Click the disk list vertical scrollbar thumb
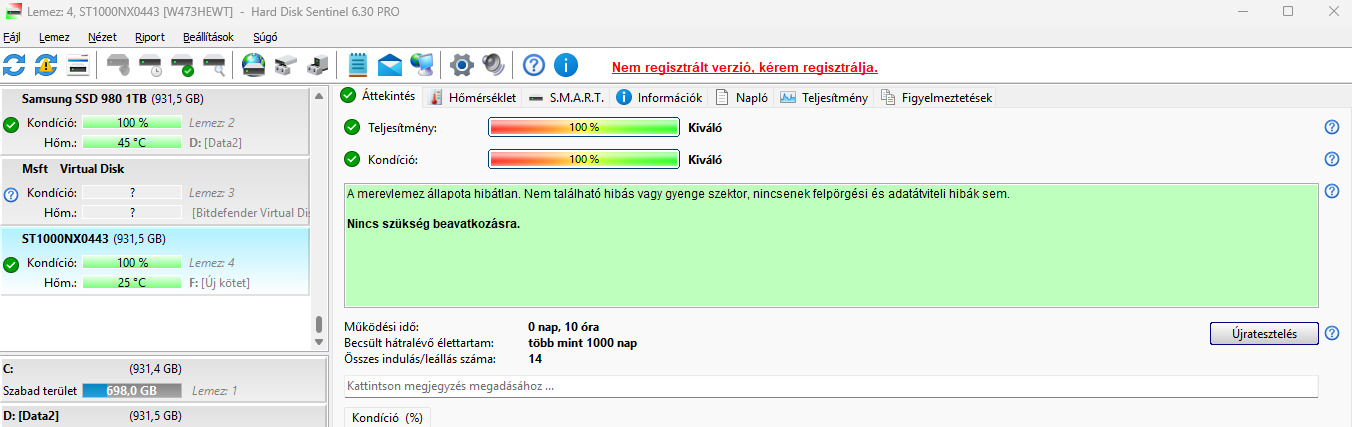This screenshot has width=1352, height=427. pyautogui.click(x=319, y=325)
